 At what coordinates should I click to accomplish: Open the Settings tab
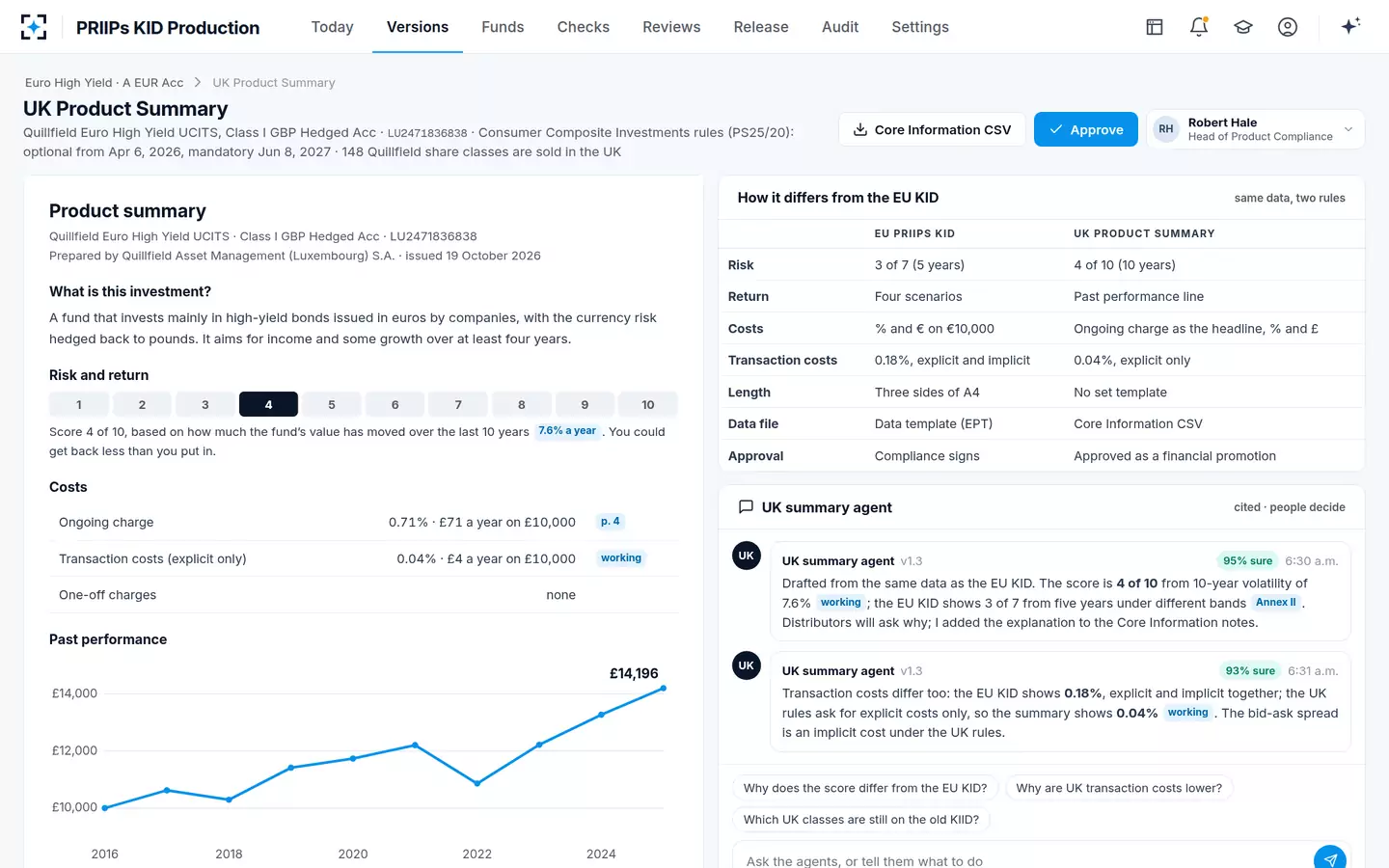pos(920,27)
